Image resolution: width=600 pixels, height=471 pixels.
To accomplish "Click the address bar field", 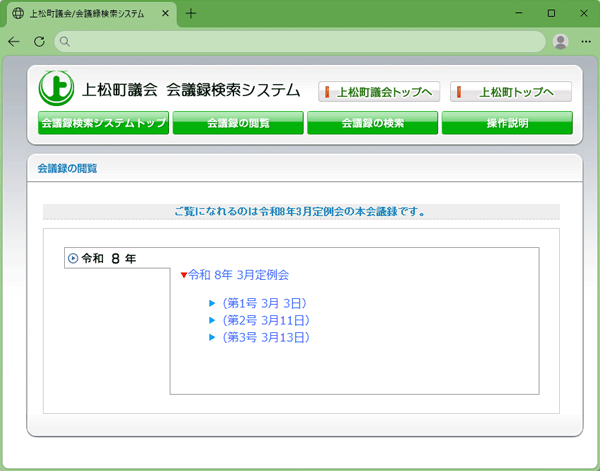I will [300, 41].
